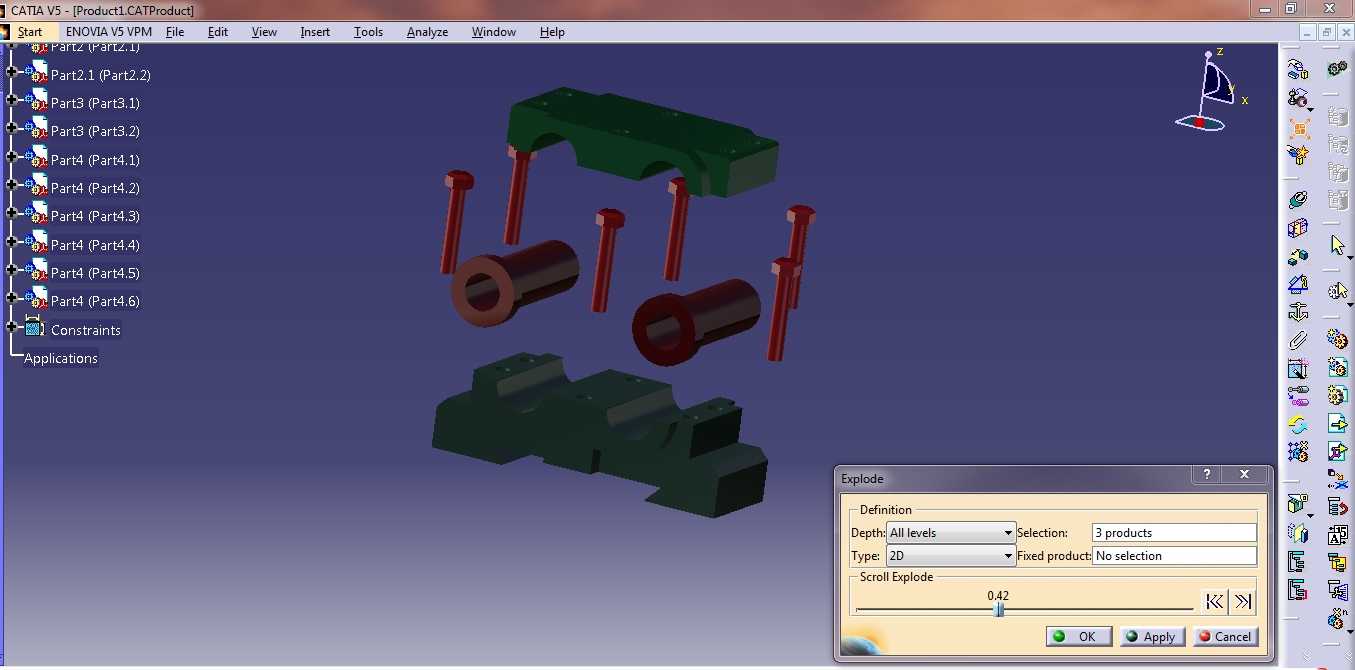The width and height of the screenshot is (1355, 670).
Task: Open the Insert menu
Action: click(x=315, y=32)
